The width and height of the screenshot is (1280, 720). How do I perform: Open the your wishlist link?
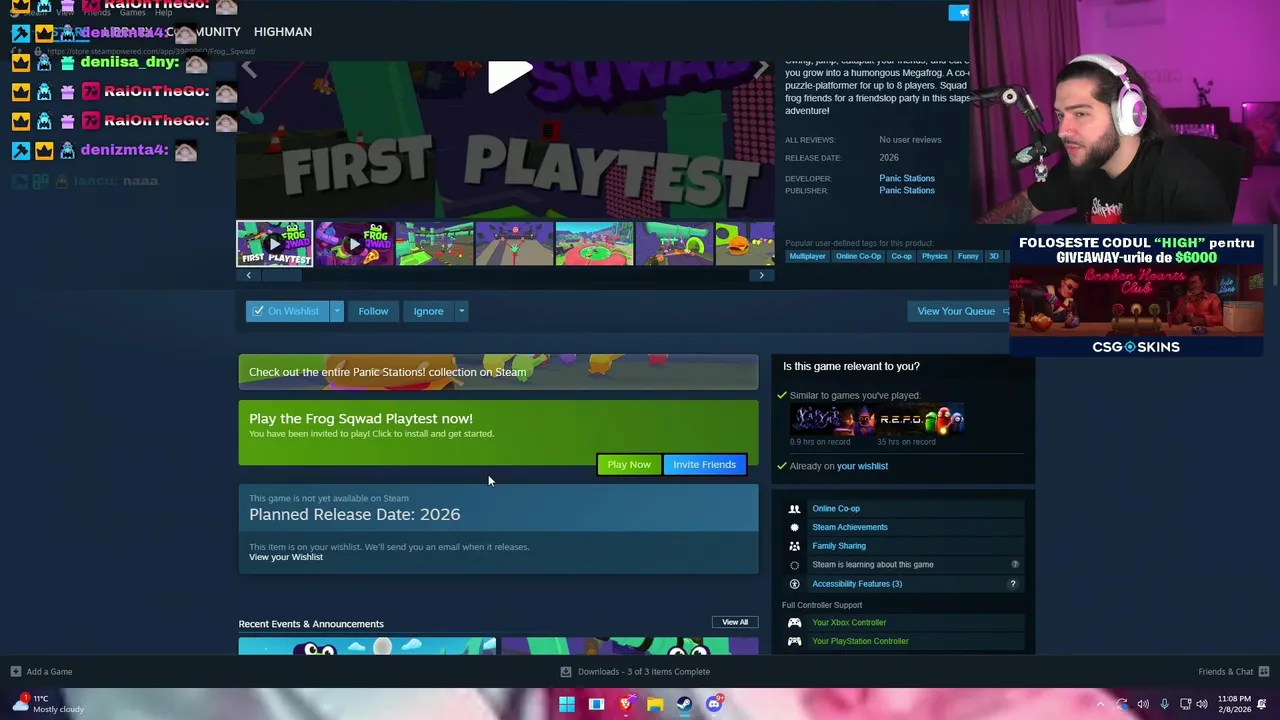tap(862, 466)
